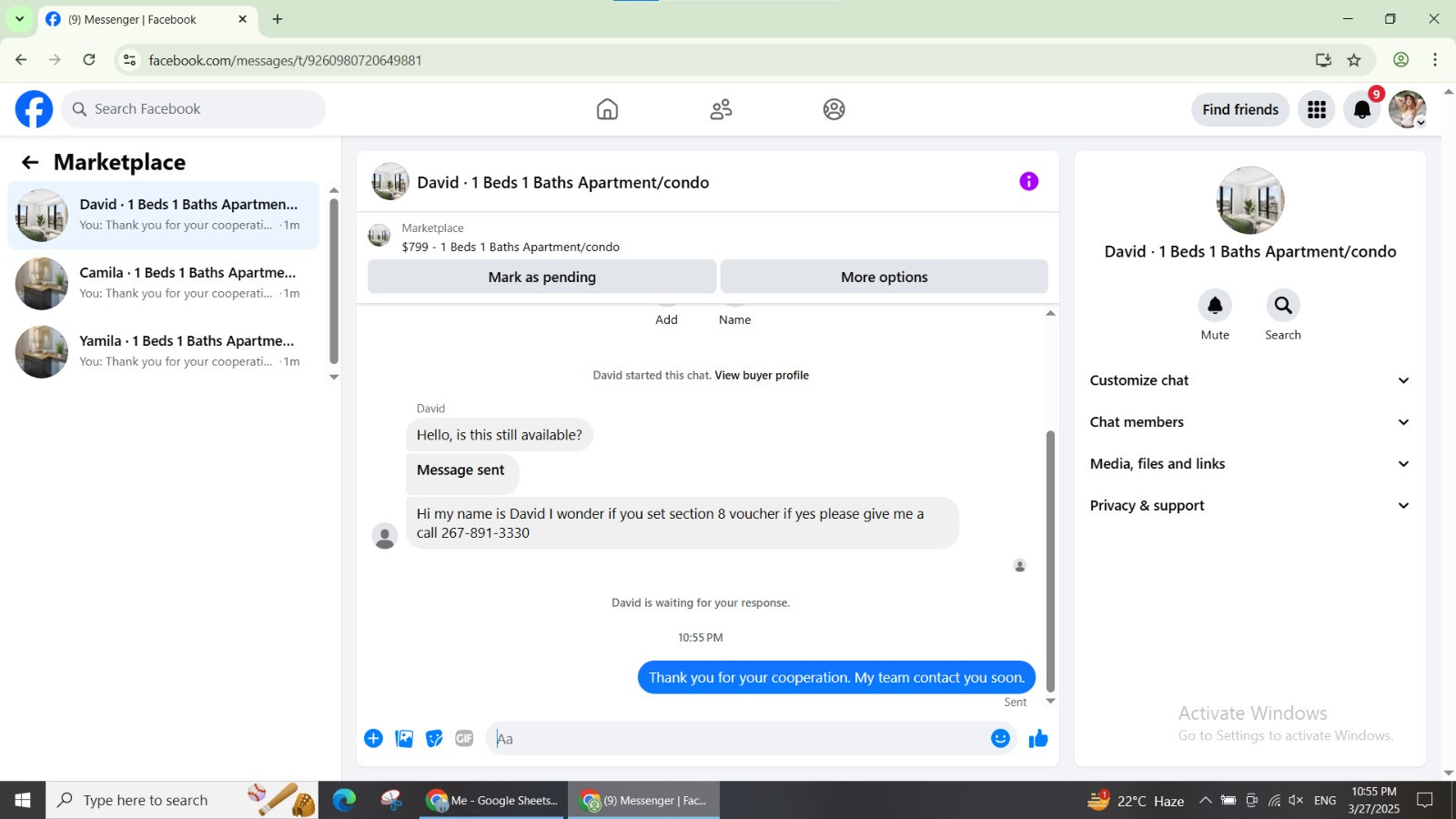
Task: Switch to the Messenger Facebook browser tab
Action: 146,19
